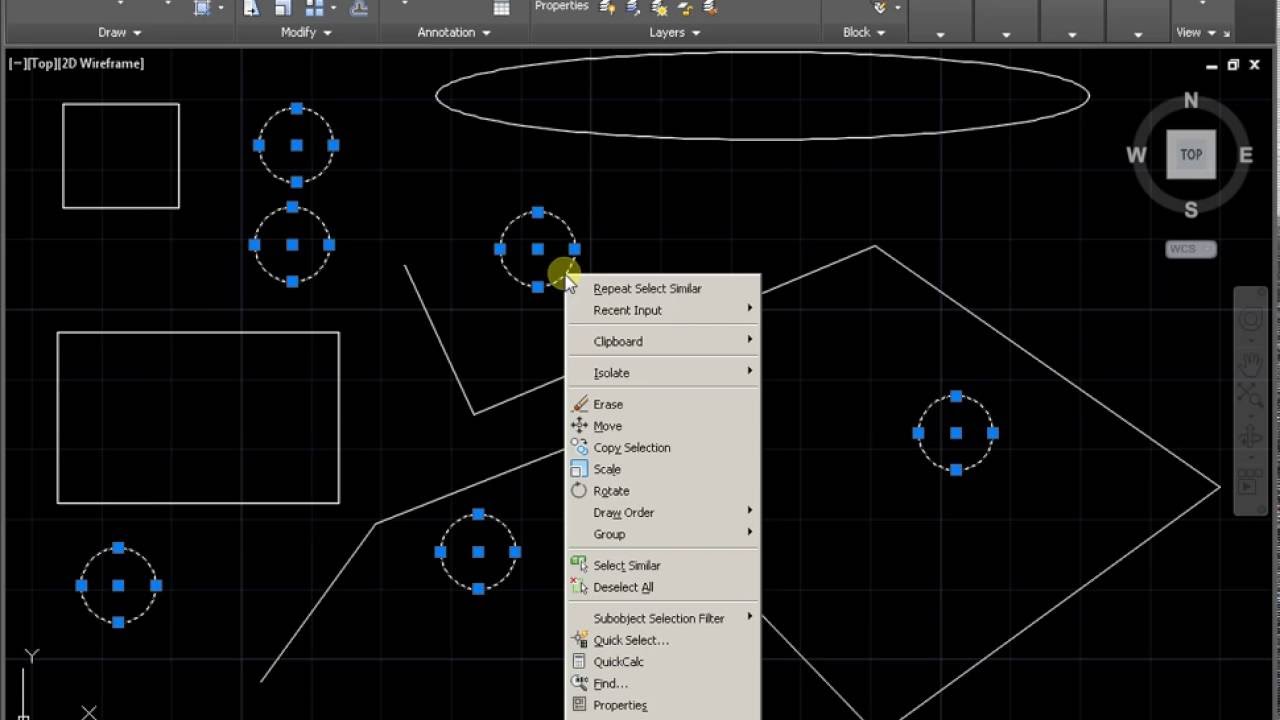Expand the Modify ribbon panel
The image size is (1280, 720).
(x=306, y=32)
